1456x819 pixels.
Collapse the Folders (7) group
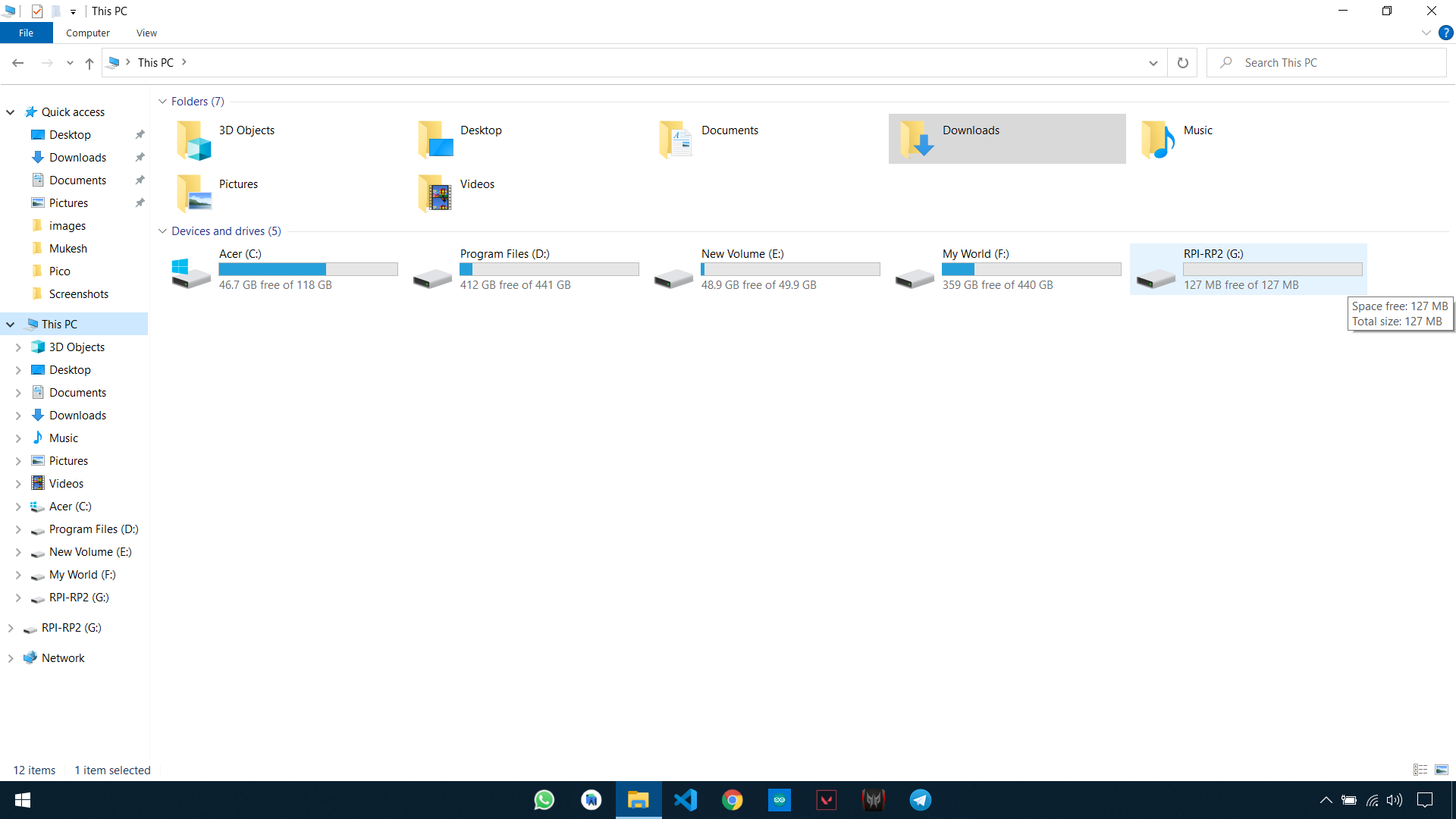(162, 102)
